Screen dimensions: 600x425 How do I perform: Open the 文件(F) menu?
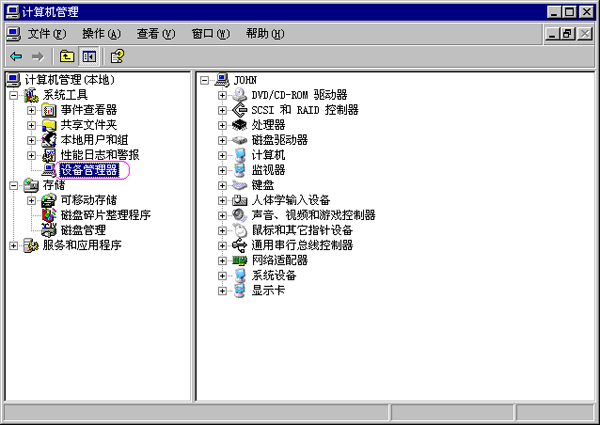pos(47,34)
